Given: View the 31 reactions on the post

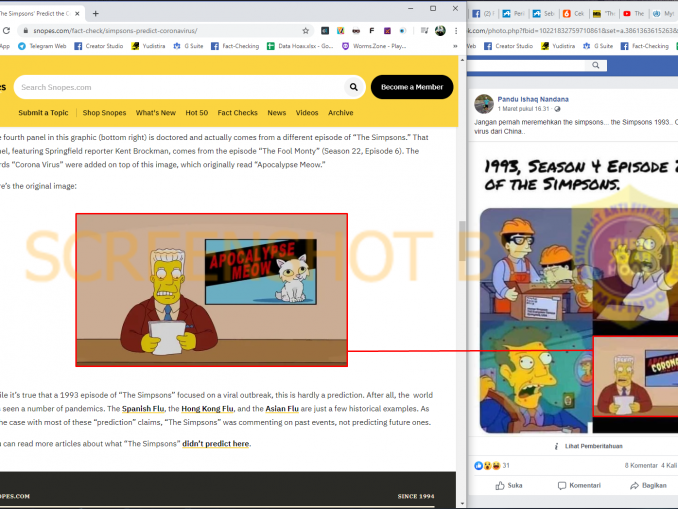Looking at the screenshot, I should click(x=492, y=465).
